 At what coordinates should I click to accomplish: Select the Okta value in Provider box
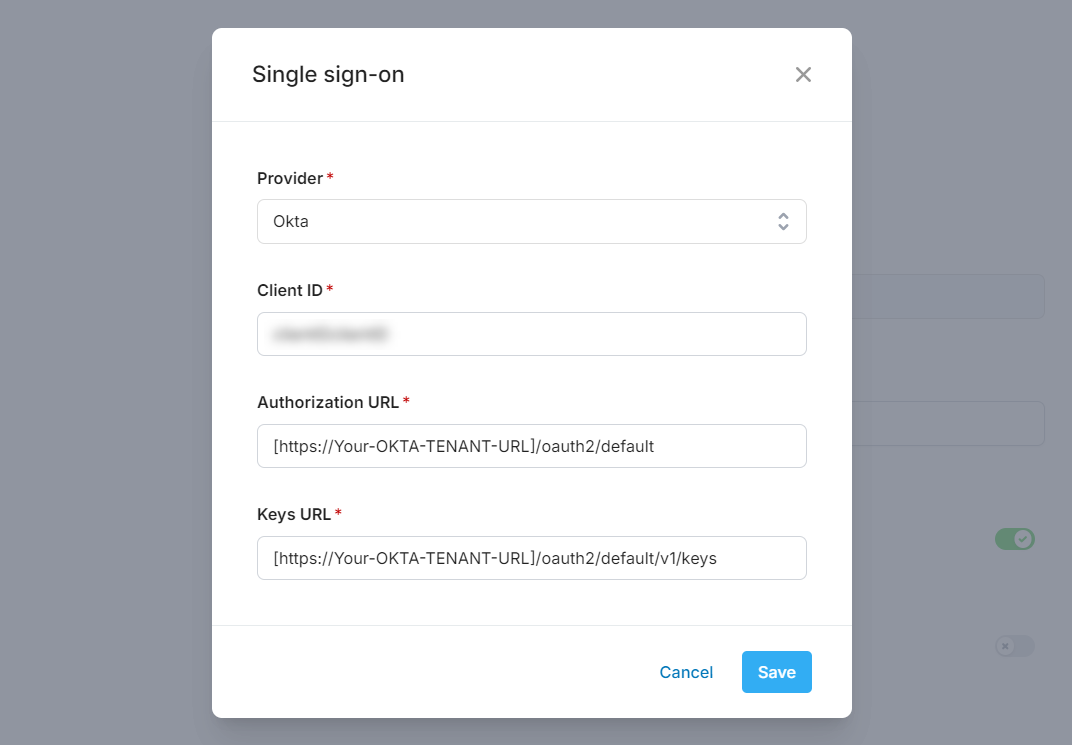coord(291,222)
